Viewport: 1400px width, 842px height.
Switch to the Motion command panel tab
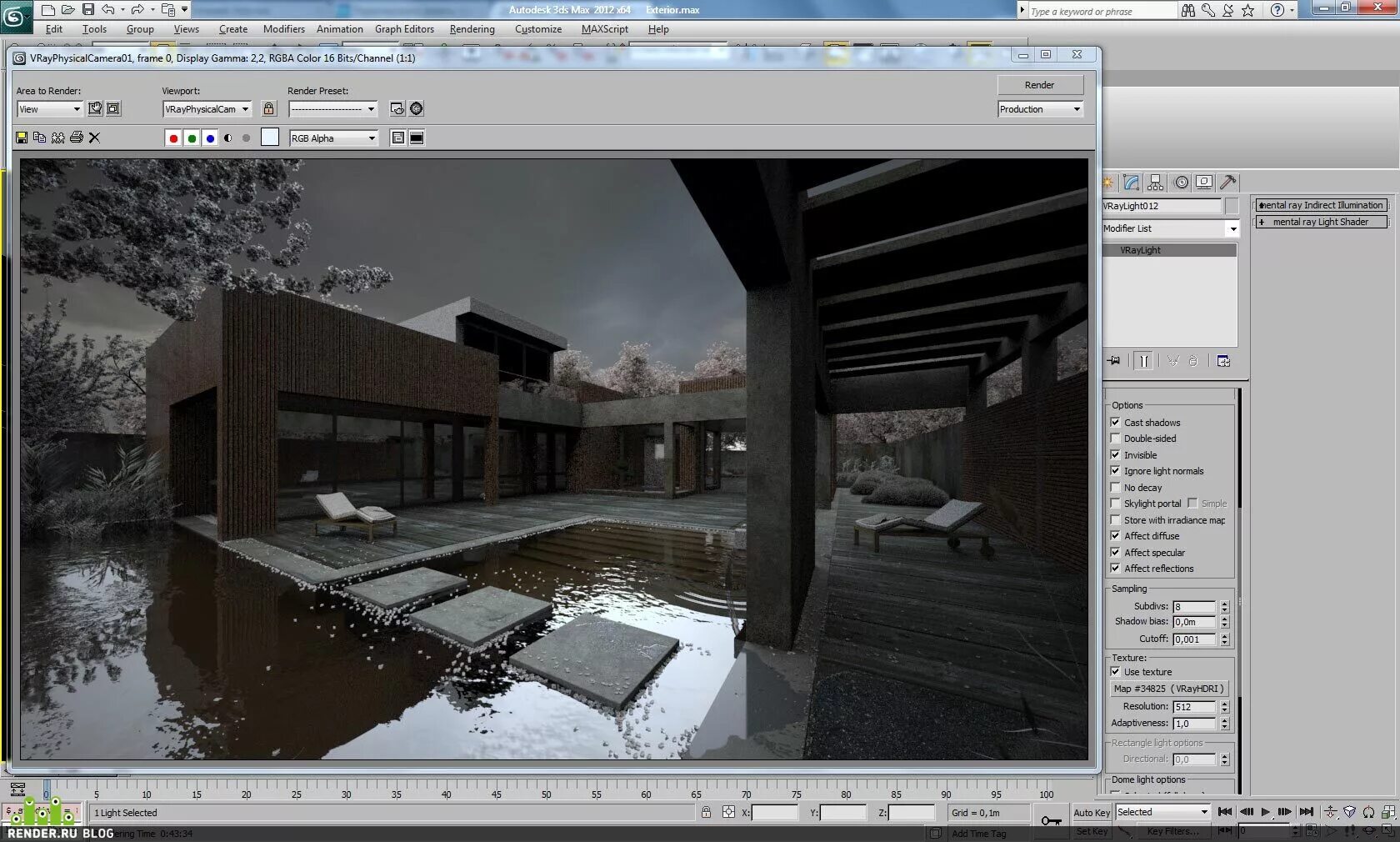1181,183
